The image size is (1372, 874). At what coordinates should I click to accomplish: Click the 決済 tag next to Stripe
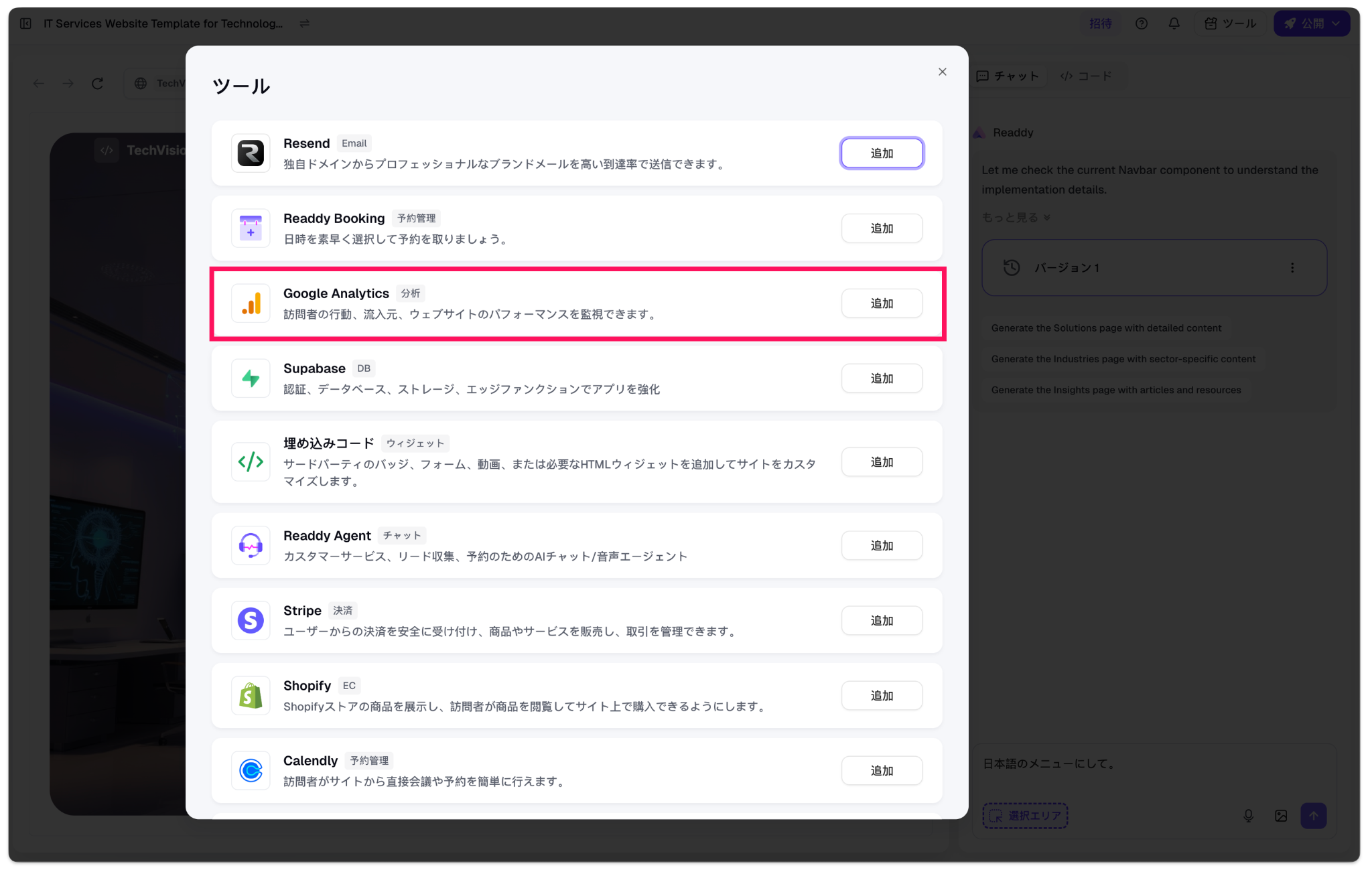(x=342, y=611)
